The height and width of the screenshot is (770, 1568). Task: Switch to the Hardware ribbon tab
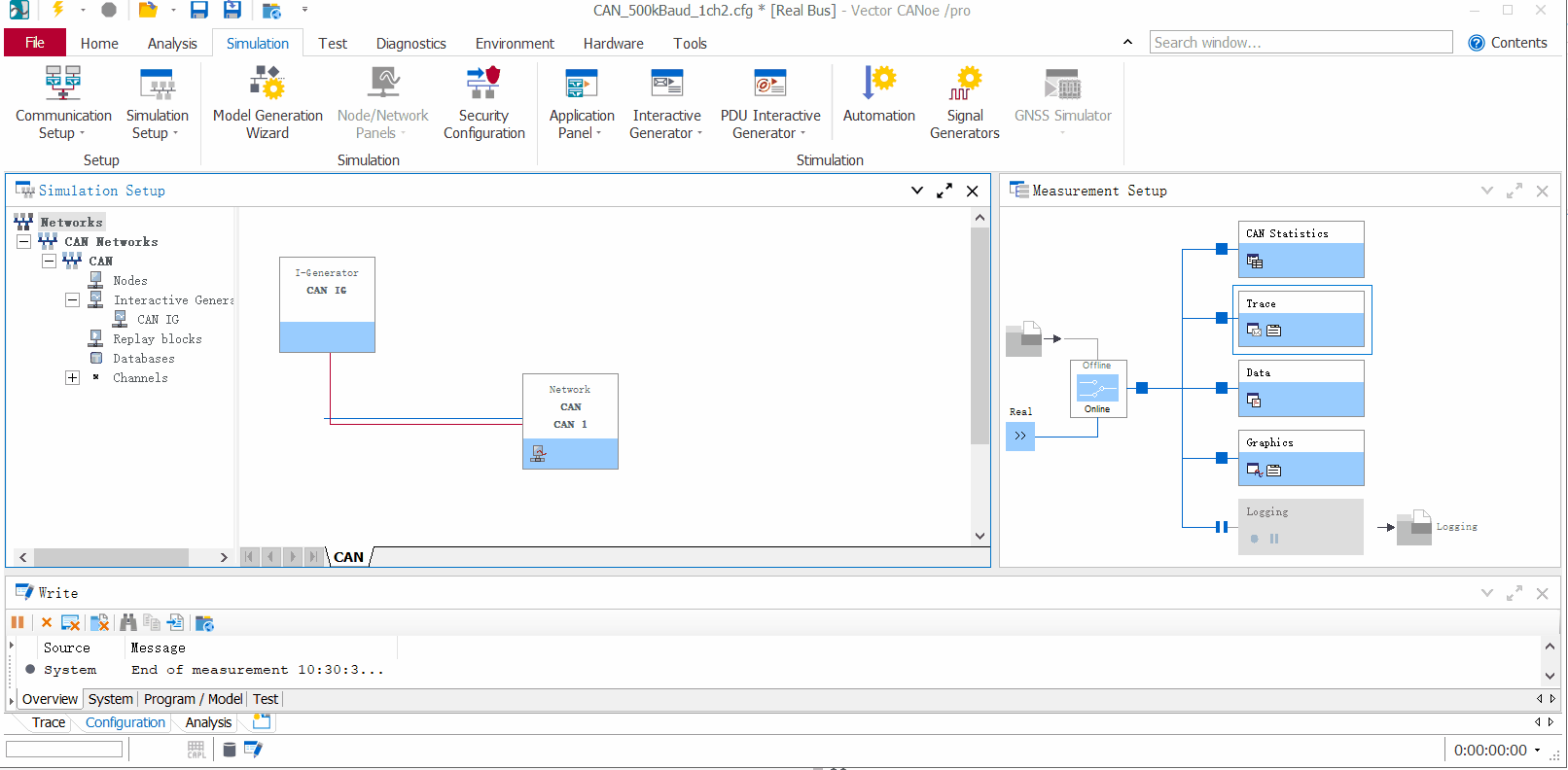coord(613,43)
